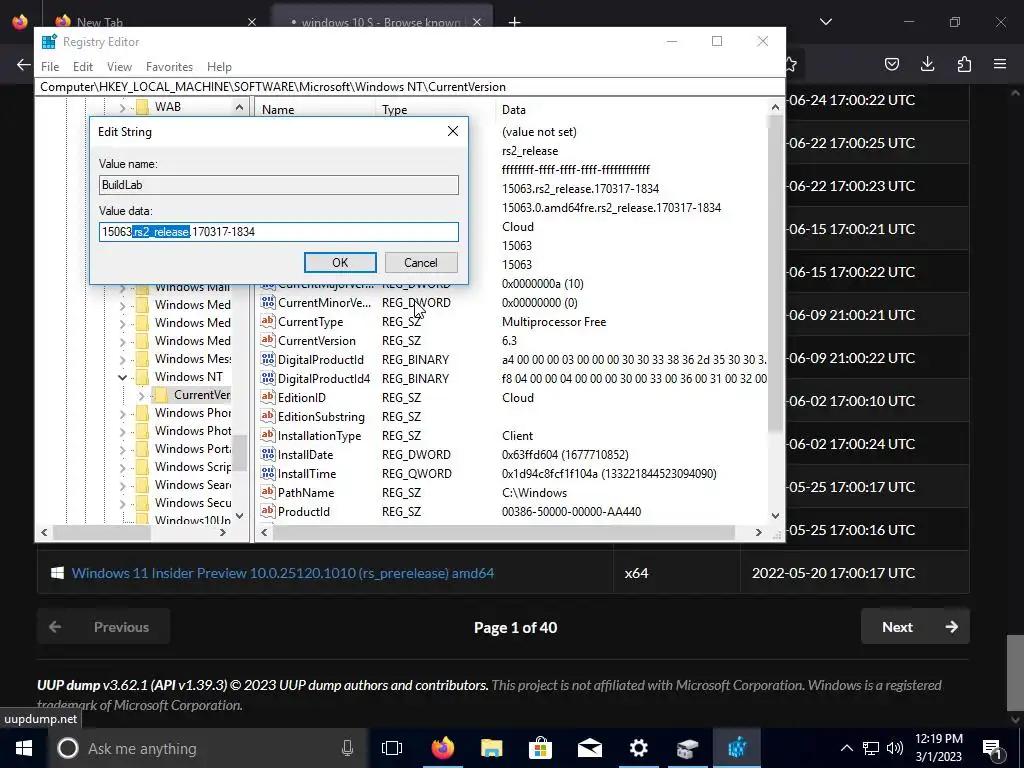Expand the Windows Porta tree node
The height and width of the screenshot is (768, 1024).
(x=122, y=449)
